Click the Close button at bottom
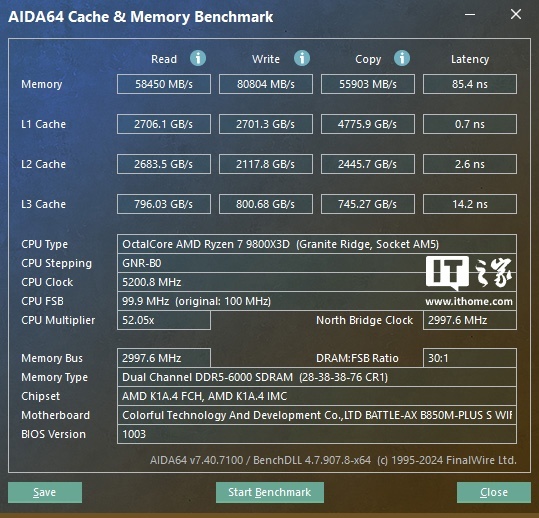539x518 pixels. tap(494, 492)
